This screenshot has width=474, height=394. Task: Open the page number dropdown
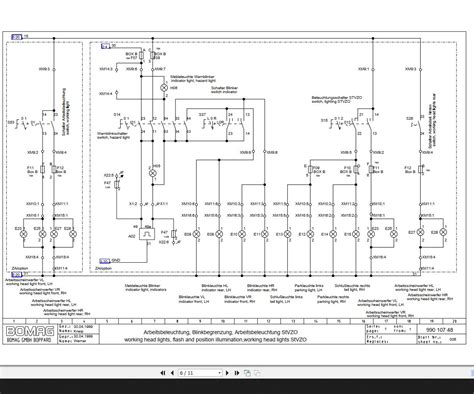[x=220, y=373]
